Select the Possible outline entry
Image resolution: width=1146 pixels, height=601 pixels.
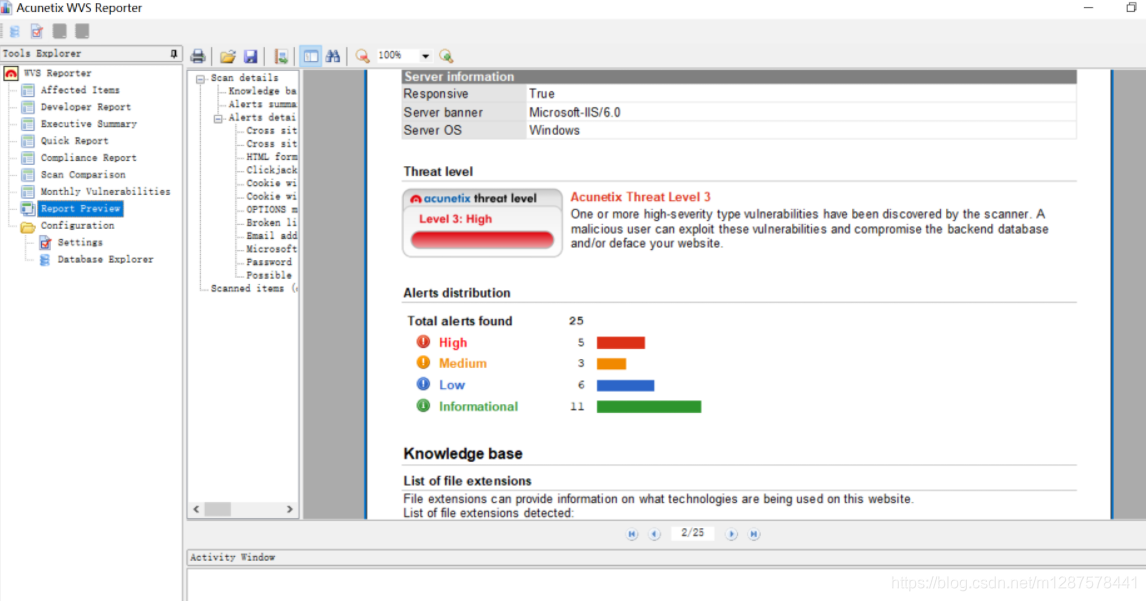pos(269,275)
